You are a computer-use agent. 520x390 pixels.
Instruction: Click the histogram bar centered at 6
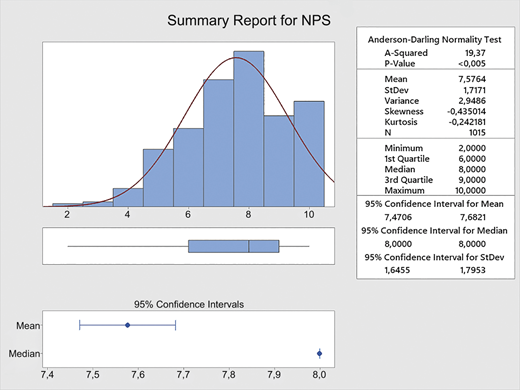click(188, 167)
